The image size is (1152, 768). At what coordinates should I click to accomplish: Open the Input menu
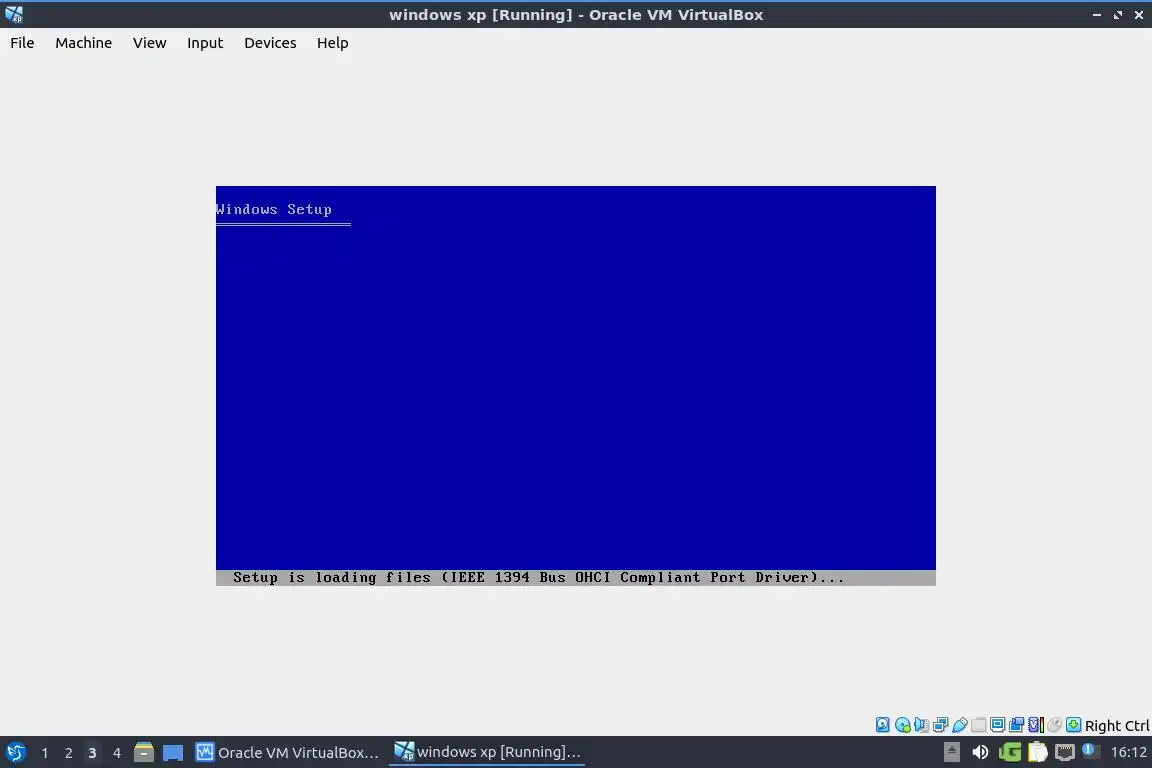tap(205, 43)
